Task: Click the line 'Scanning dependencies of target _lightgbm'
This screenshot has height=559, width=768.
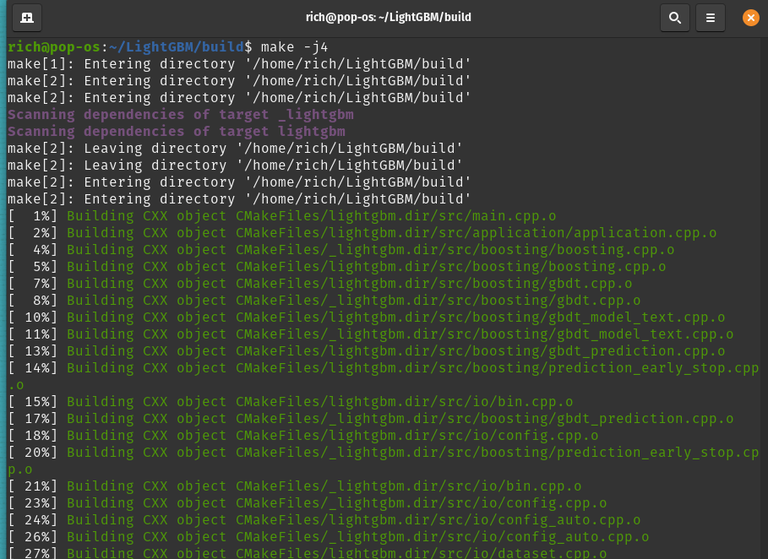Action: click(x=180, y=115)
